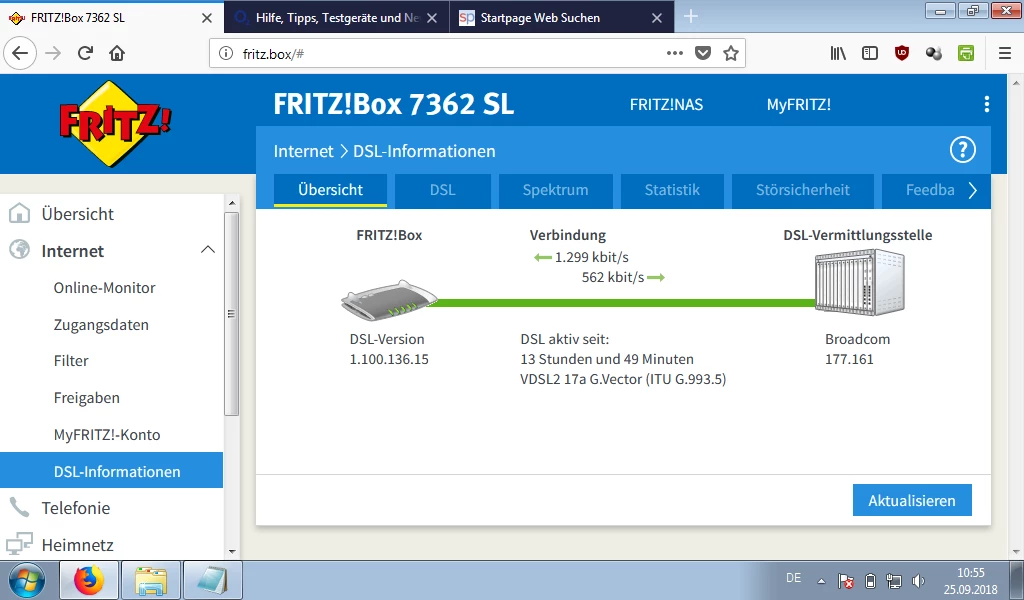Viewport: 1024px width, 600px height.
Task: Reload the current page
Action: coord(85,54)
